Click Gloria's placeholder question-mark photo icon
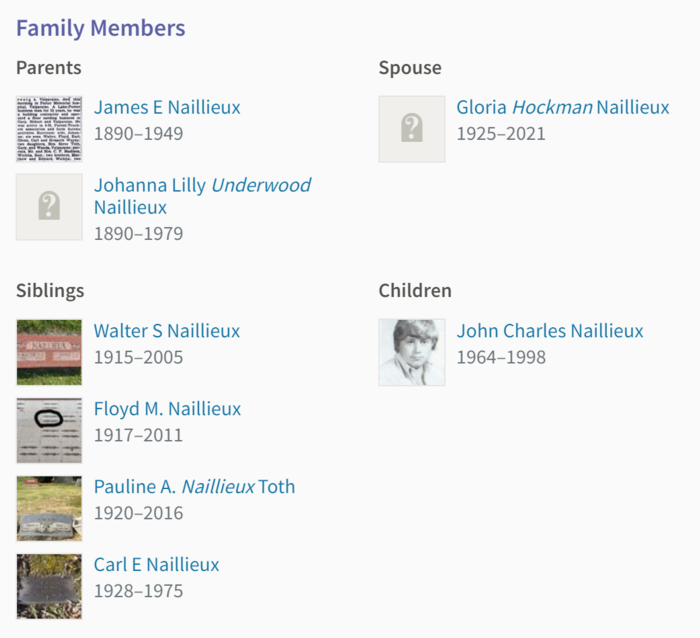This screenshot has height=638, width=700. pos(411,129)
